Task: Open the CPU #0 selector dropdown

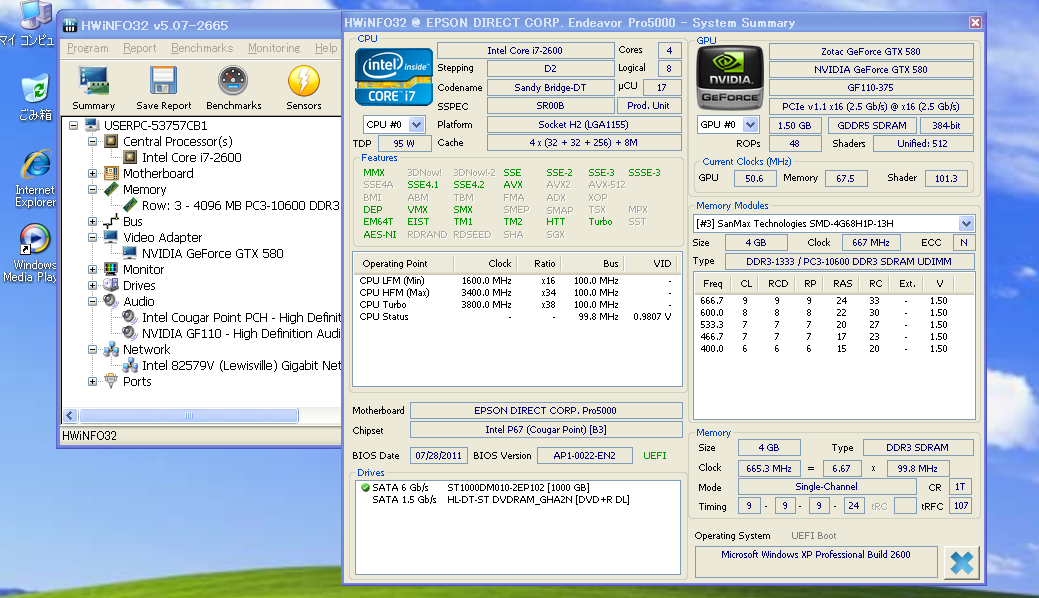Action: pyautogui.click(x=416, y=125)
